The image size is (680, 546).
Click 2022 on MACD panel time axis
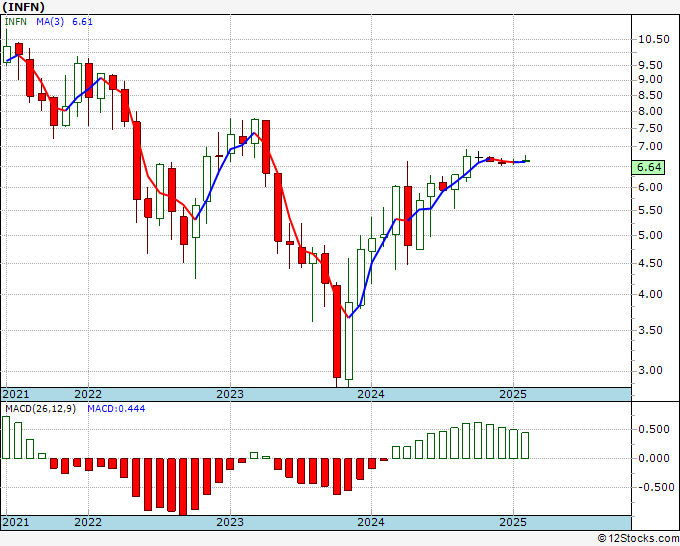point(88,522)
